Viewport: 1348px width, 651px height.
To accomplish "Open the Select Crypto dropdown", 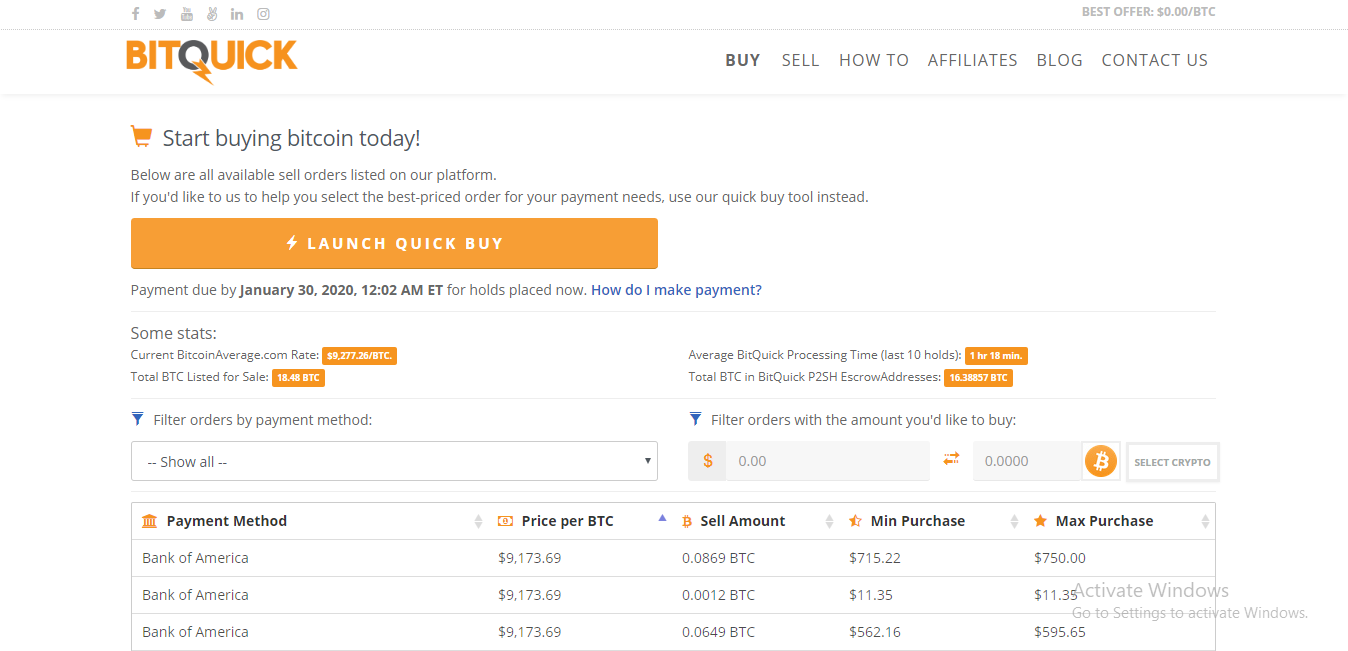I will (1172, 462).
